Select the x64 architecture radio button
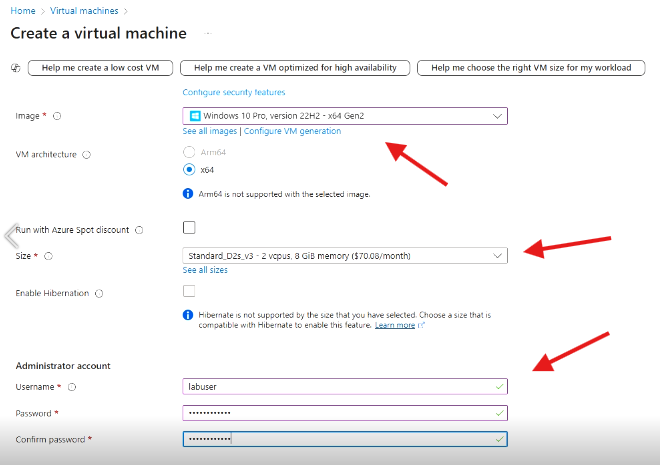660x465 pixels. point(189,170)
